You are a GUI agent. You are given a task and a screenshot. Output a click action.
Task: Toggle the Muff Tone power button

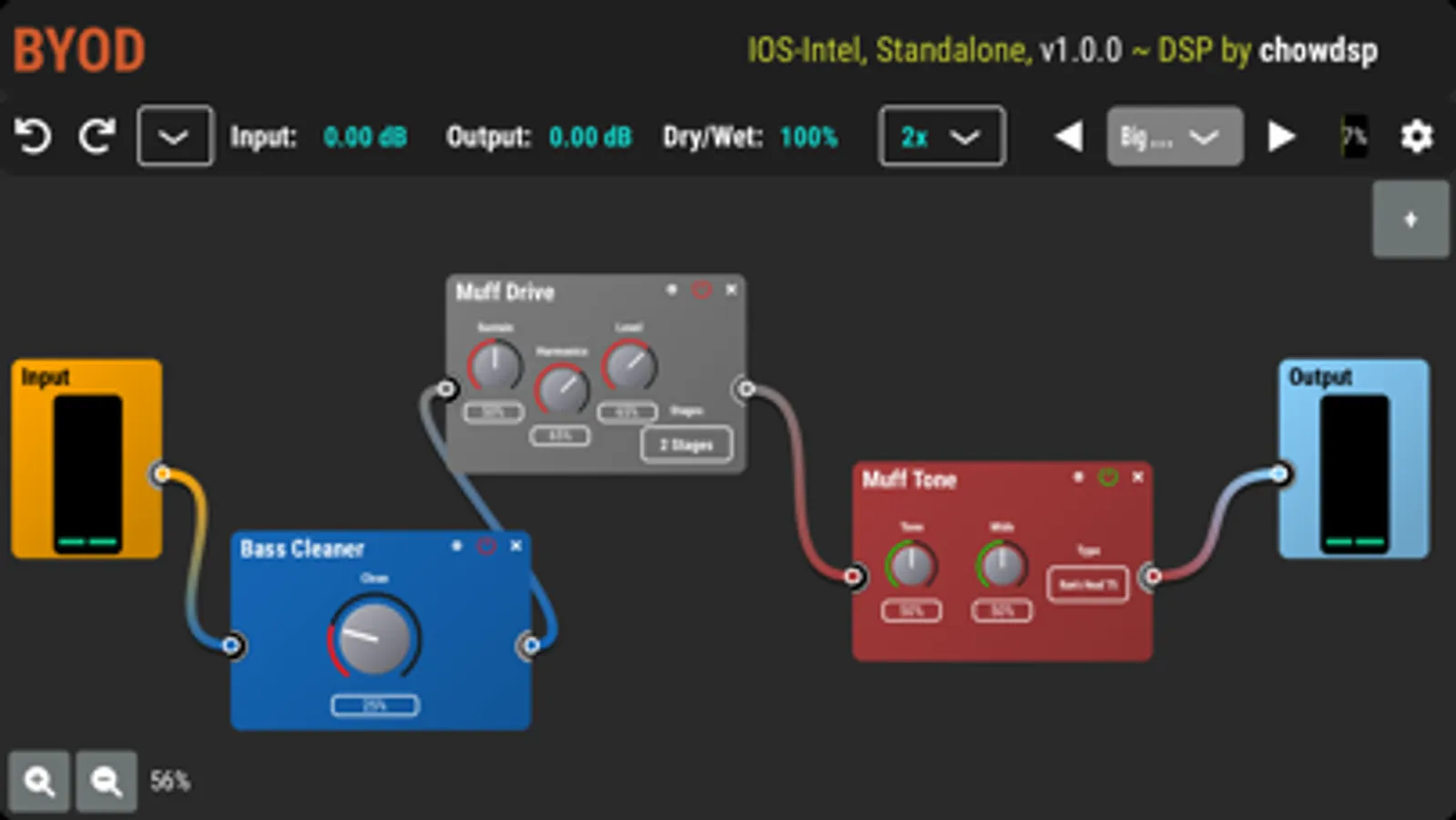pos(1108,477)
